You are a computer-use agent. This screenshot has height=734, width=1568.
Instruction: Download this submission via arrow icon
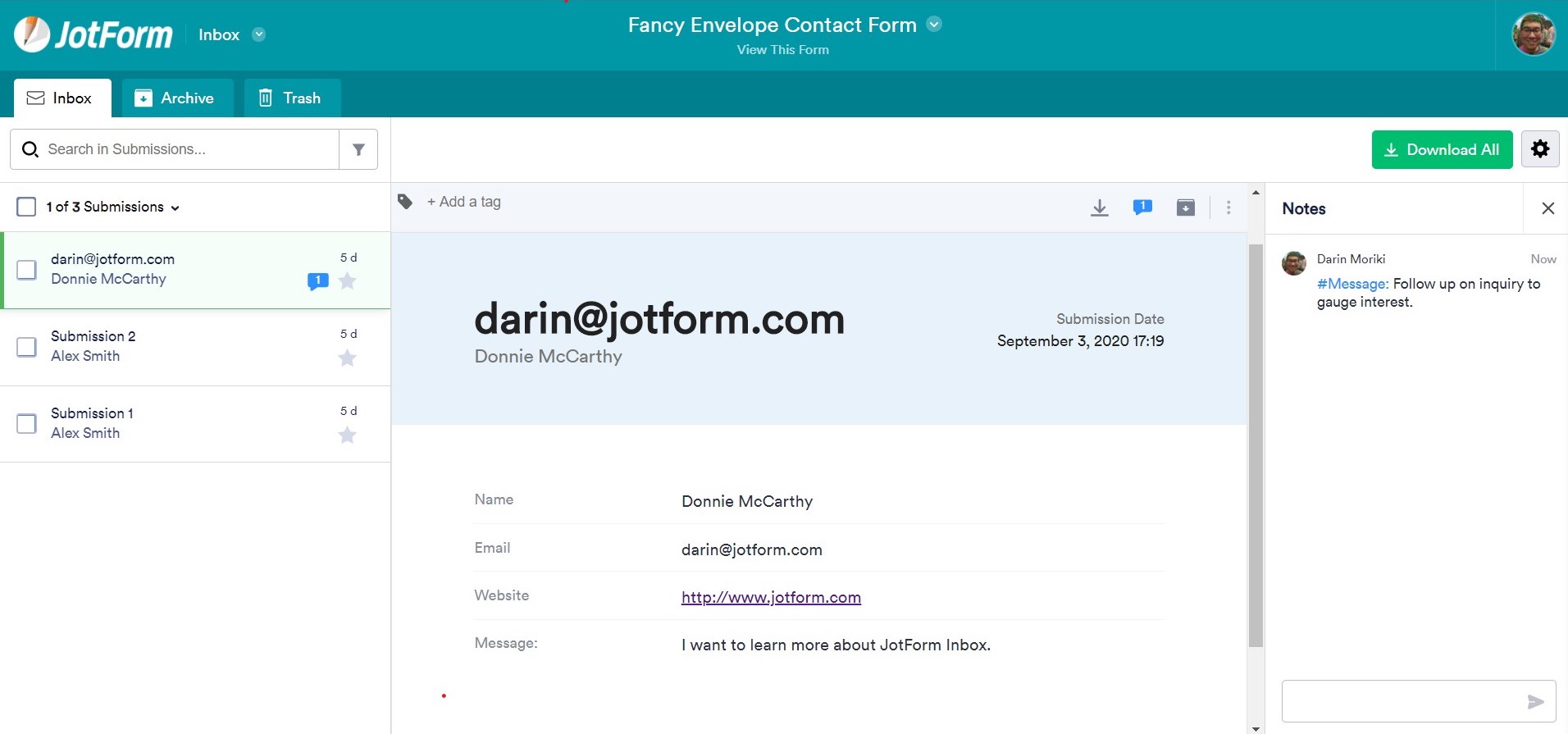point(1100,207)
